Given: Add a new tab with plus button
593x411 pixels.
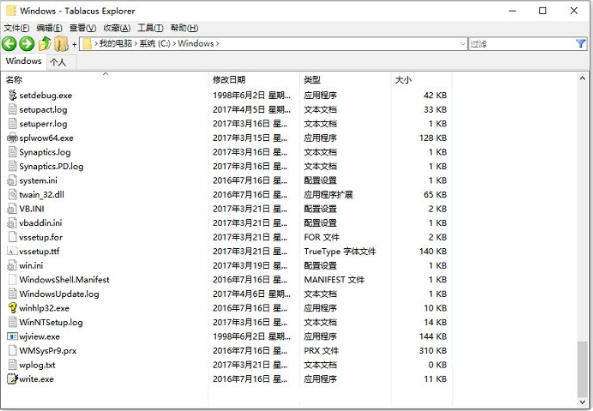Looking at the screenshot, I should tap(74, 45).
